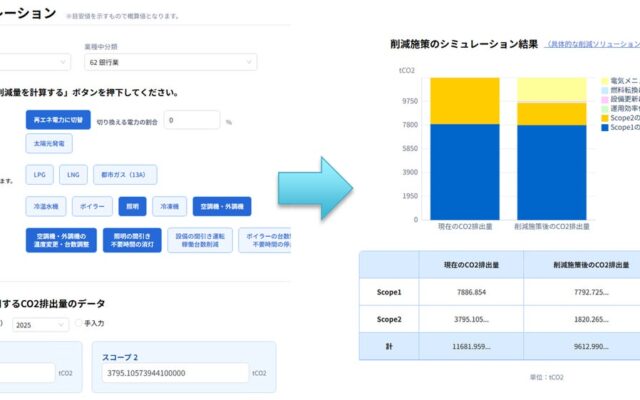The width and height of the screenshot is (640, 400).
Task: Click the 11681.959... total cell
Action: coord(471,347)
